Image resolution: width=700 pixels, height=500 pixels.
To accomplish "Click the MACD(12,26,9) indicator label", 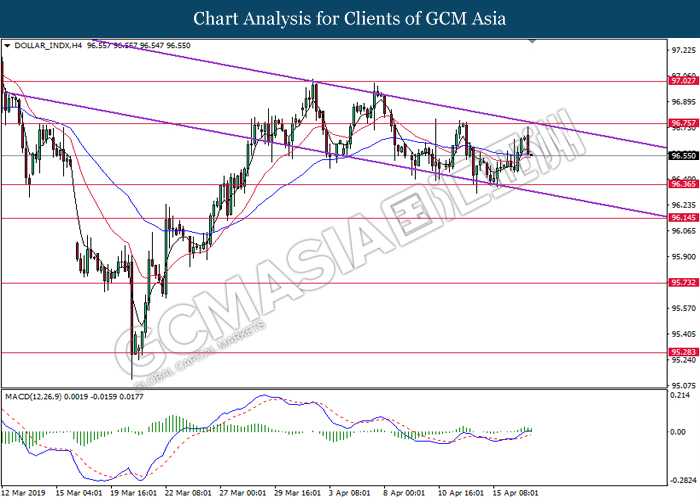I will tap(33, 396).
